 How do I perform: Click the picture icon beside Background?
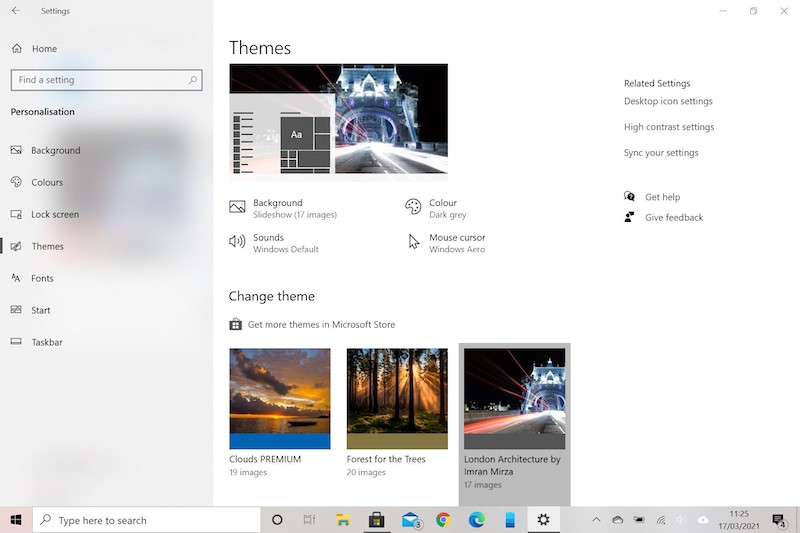(237, 207)
